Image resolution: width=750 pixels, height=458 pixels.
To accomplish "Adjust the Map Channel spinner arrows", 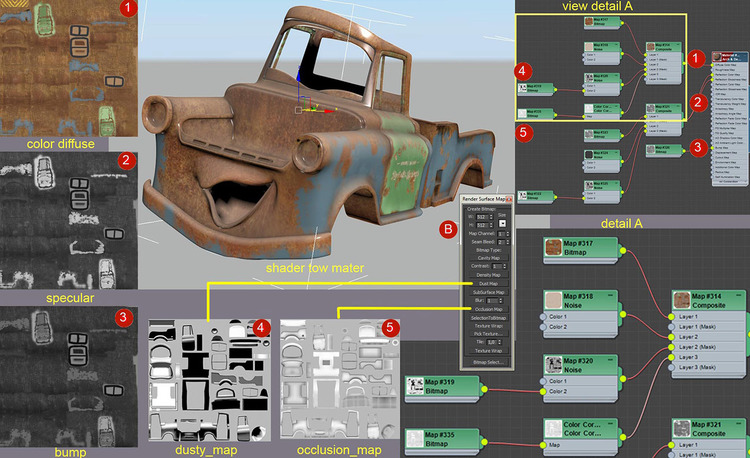I will [x=508, y=234].
